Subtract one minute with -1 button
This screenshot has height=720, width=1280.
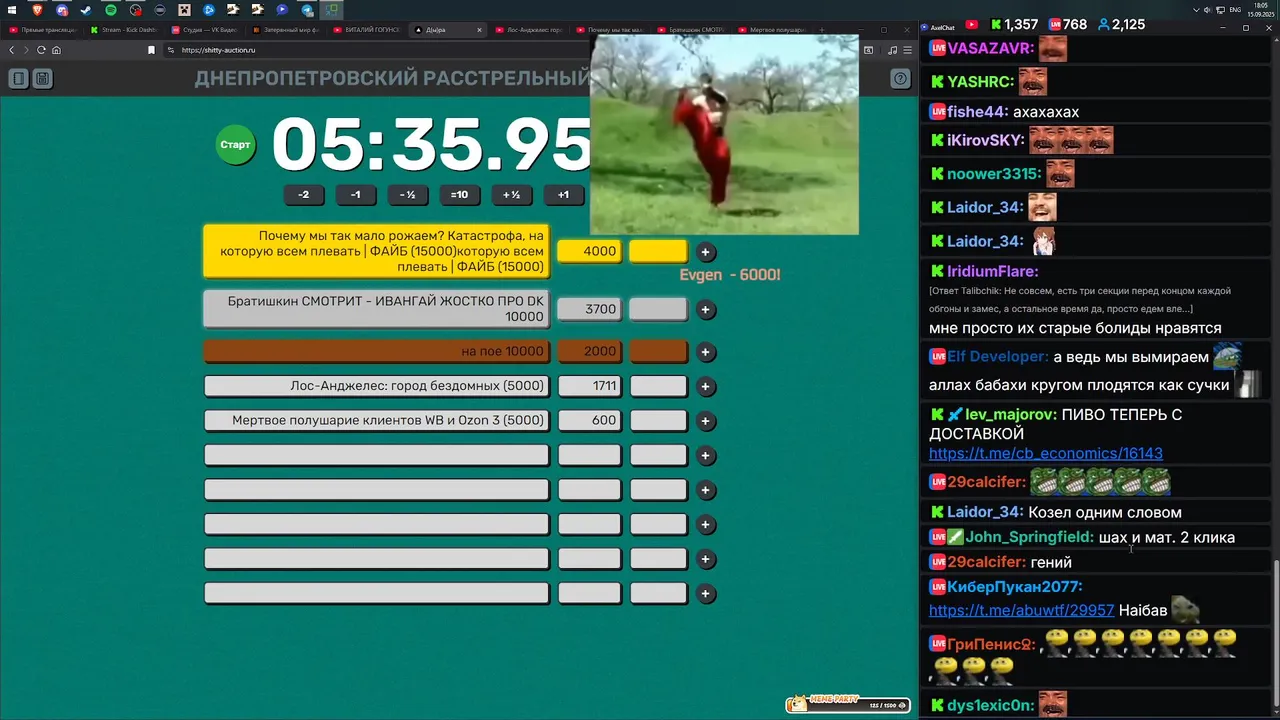tap(355, 195)
